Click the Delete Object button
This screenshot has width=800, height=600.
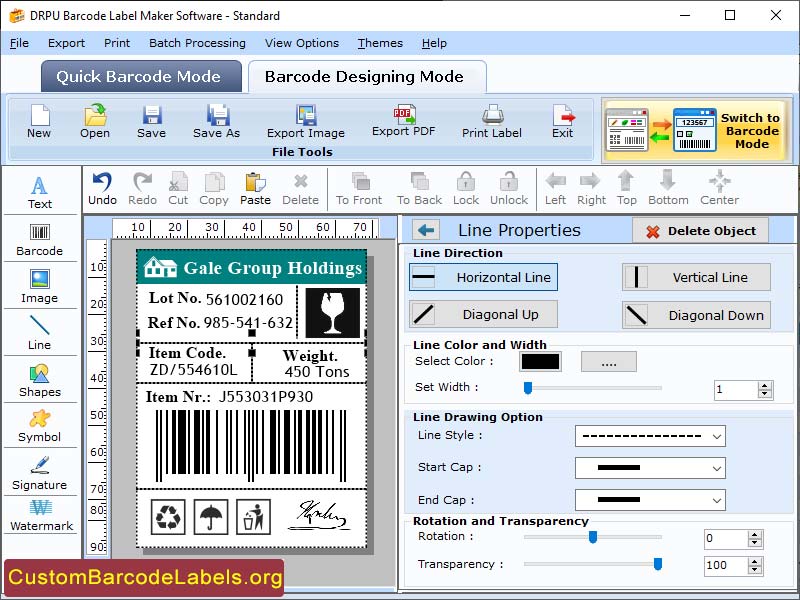point(701,230)
